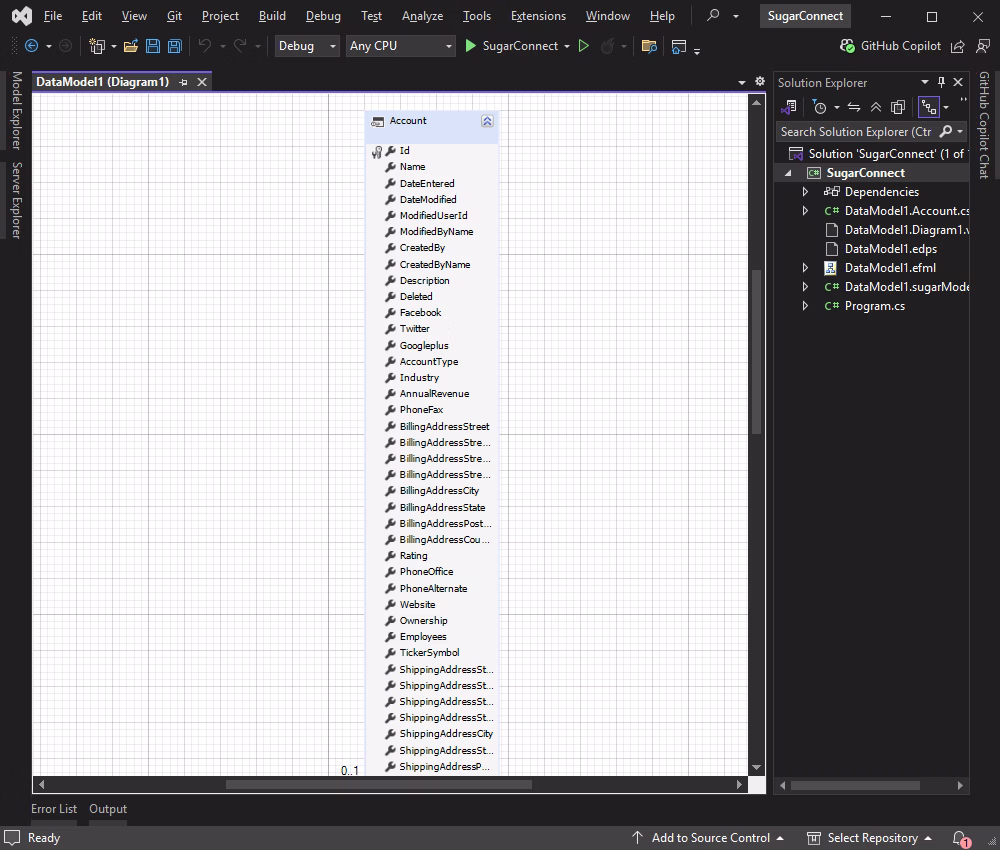Expand the Dependencies node
The width and height of the screenshot is (1000, 850).
[806, 191]
